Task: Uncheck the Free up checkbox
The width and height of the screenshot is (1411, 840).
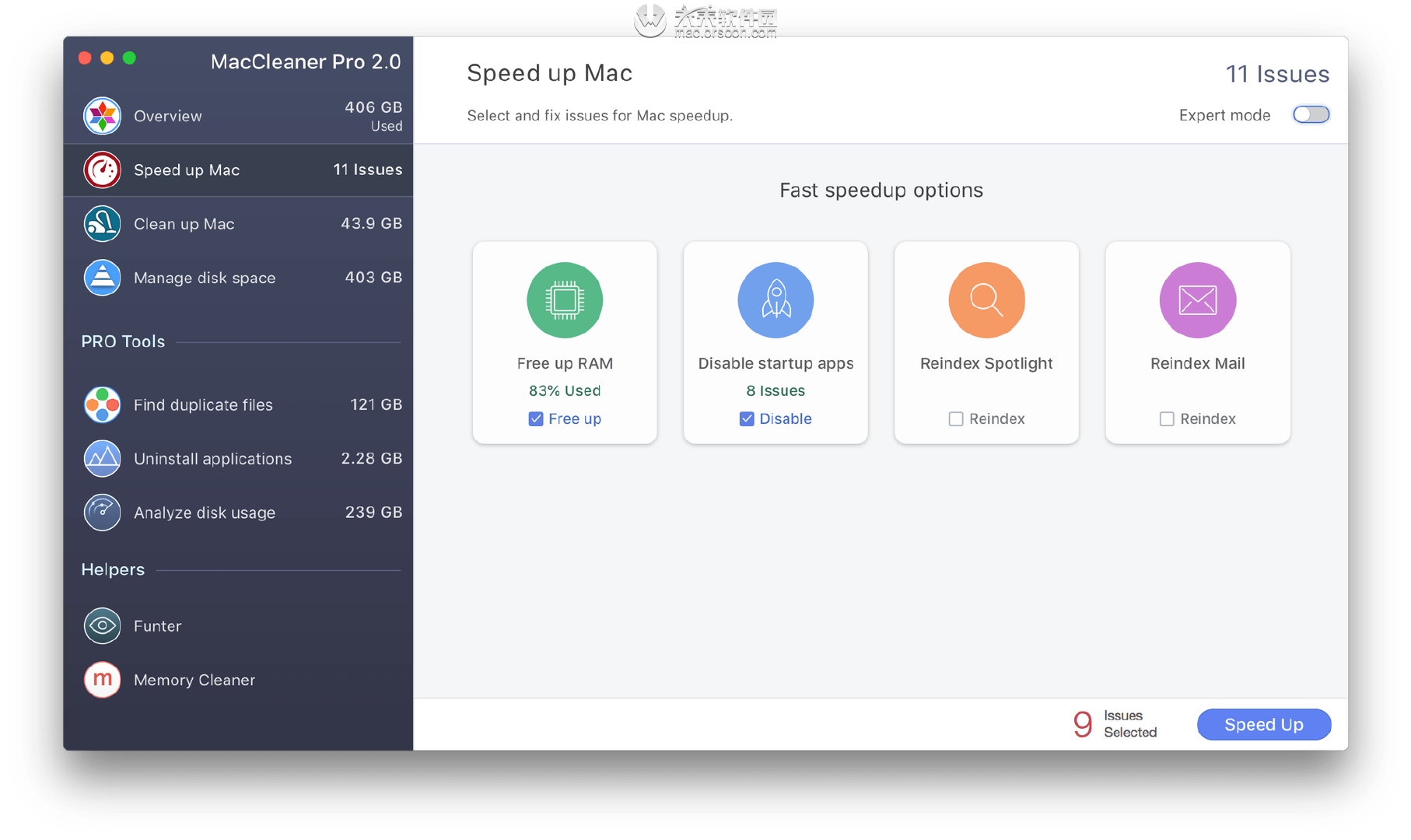Action: point(536,419)
